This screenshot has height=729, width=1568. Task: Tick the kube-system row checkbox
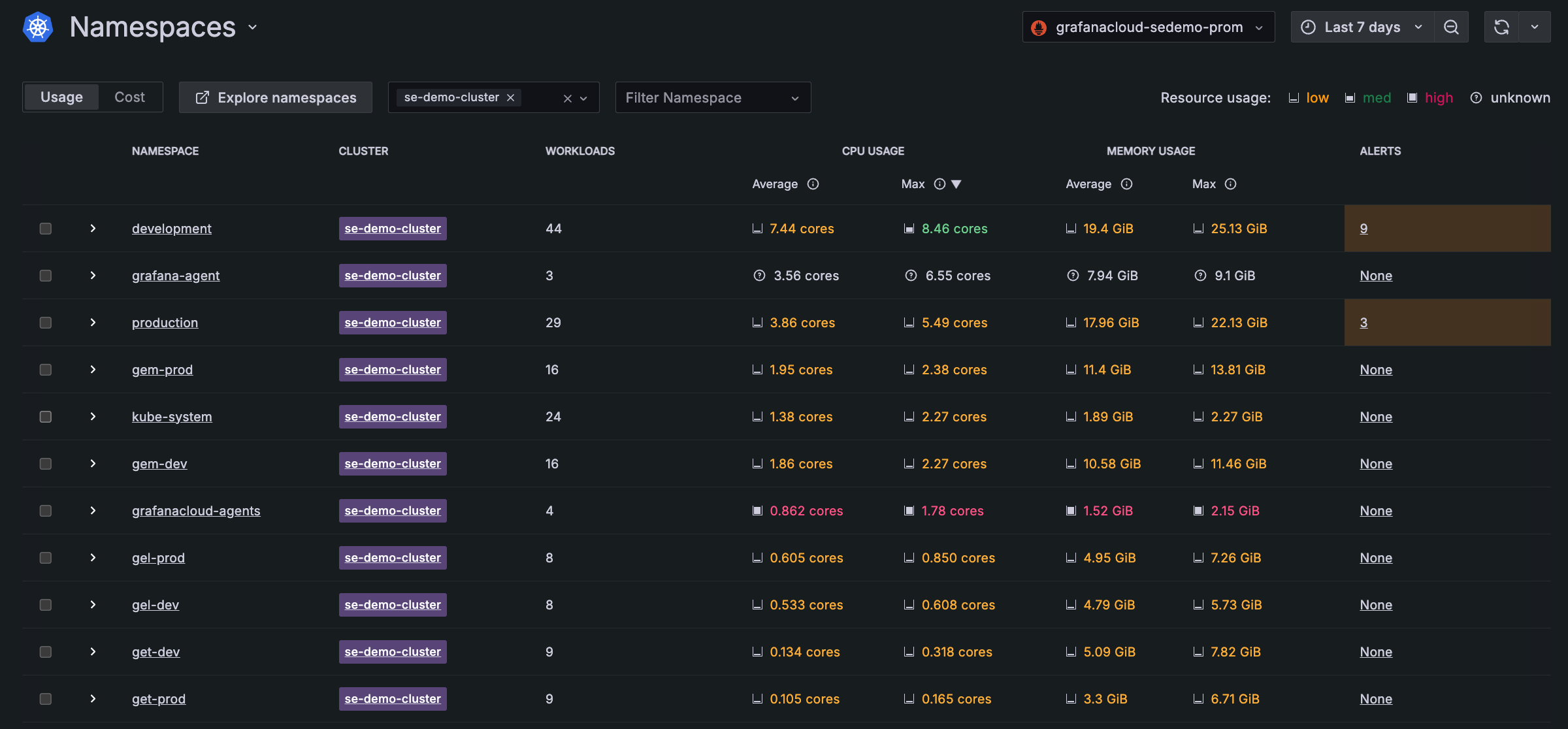[46, 417]
